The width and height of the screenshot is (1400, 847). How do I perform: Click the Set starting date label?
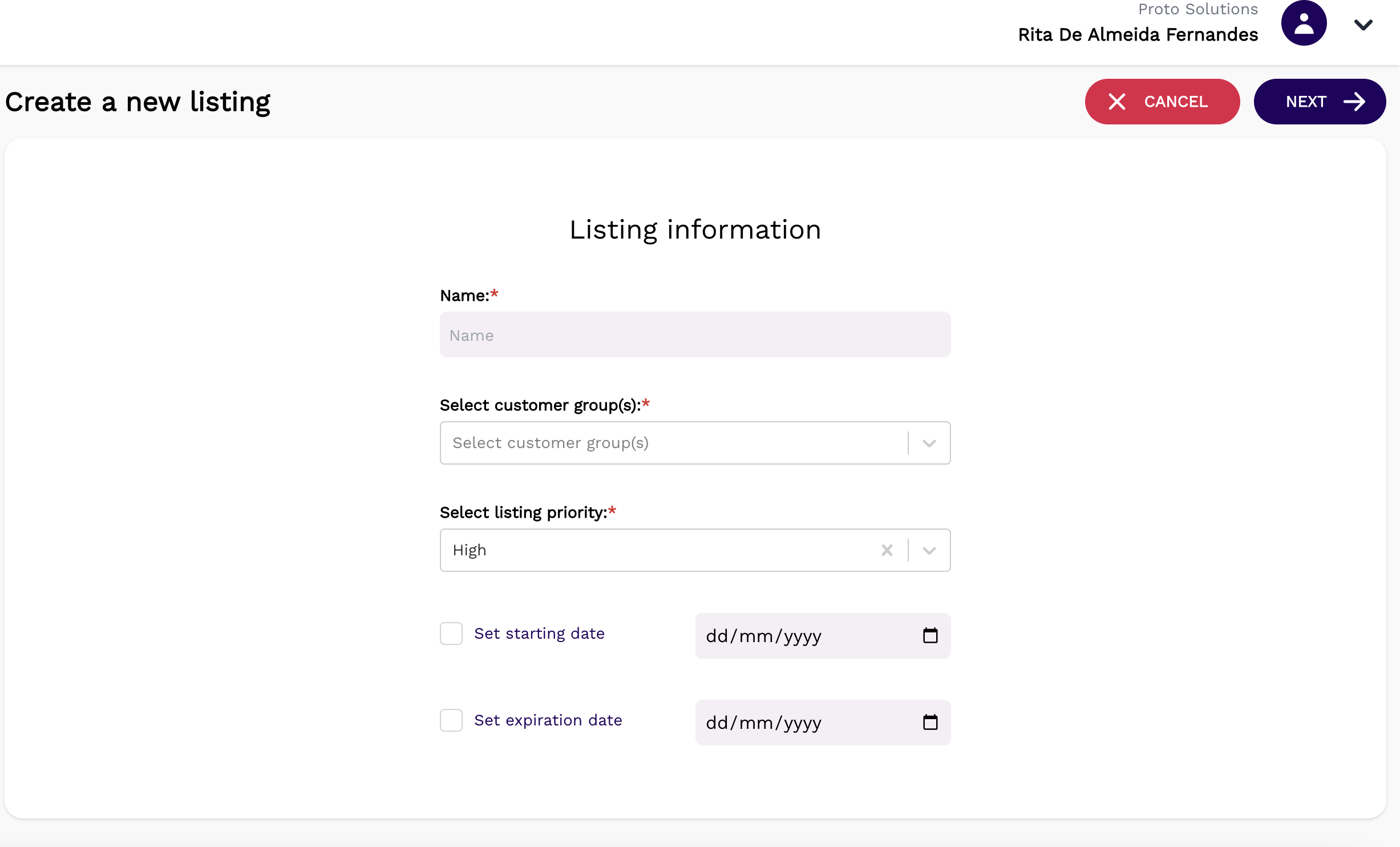539,634
